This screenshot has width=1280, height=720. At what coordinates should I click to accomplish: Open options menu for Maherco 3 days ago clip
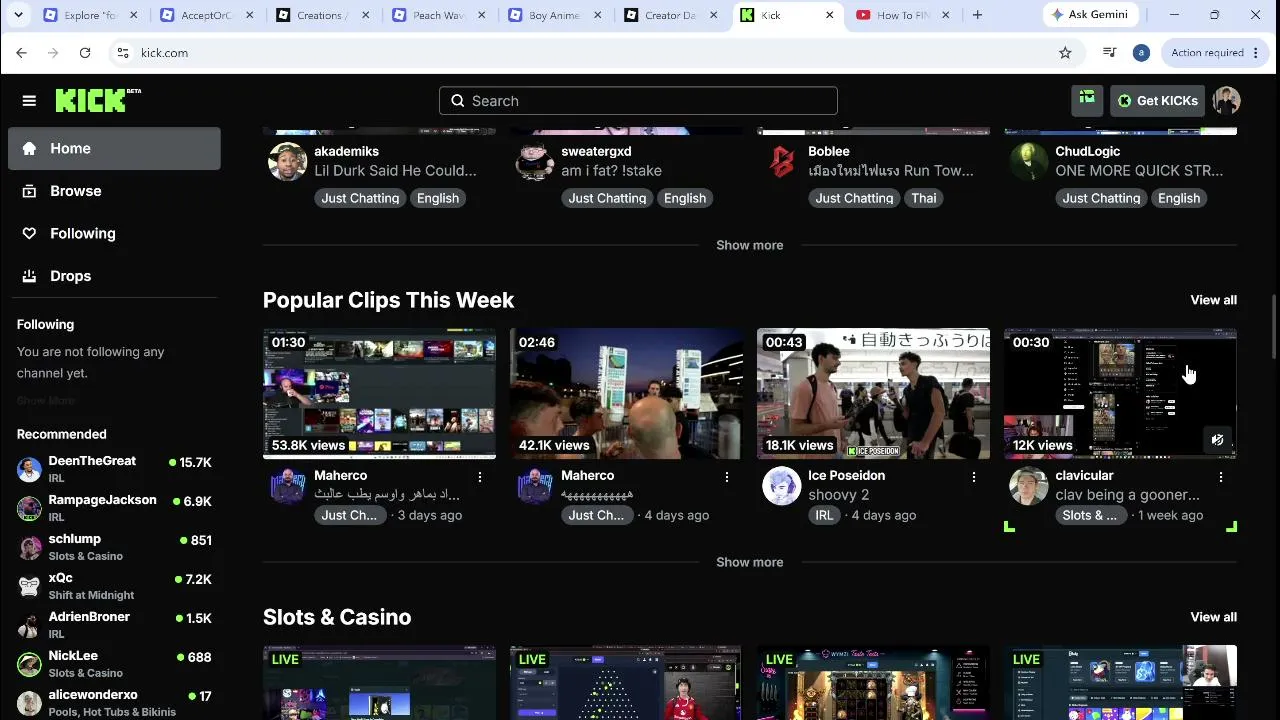pyautogui.click(x=480, y=477)
